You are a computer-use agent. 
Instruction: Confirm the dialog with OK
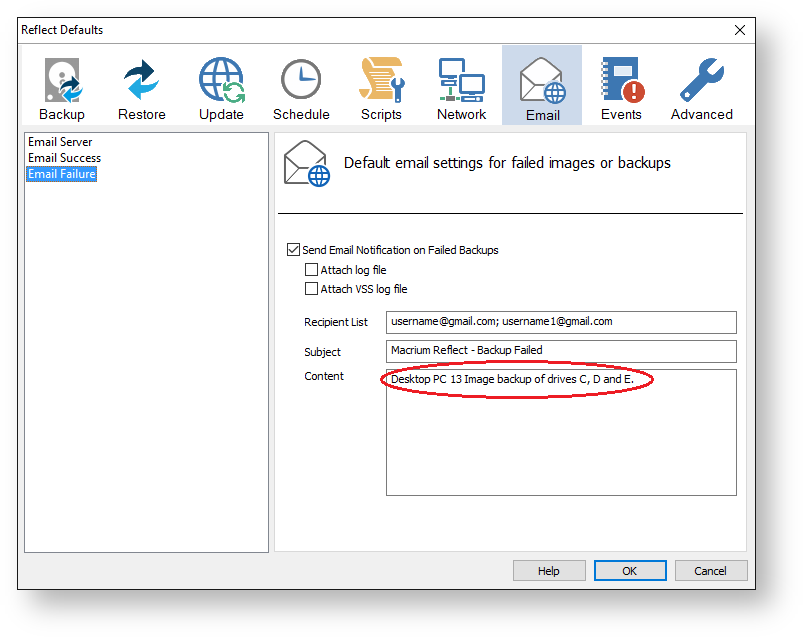pos(630,571)
